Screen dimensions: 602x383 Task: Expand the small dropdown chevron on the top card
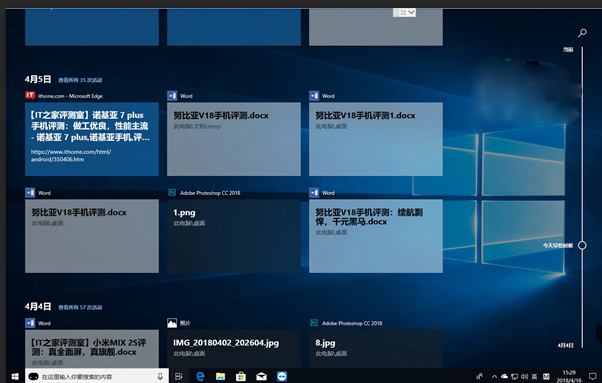pyautogui.click(x=411, y=13)
